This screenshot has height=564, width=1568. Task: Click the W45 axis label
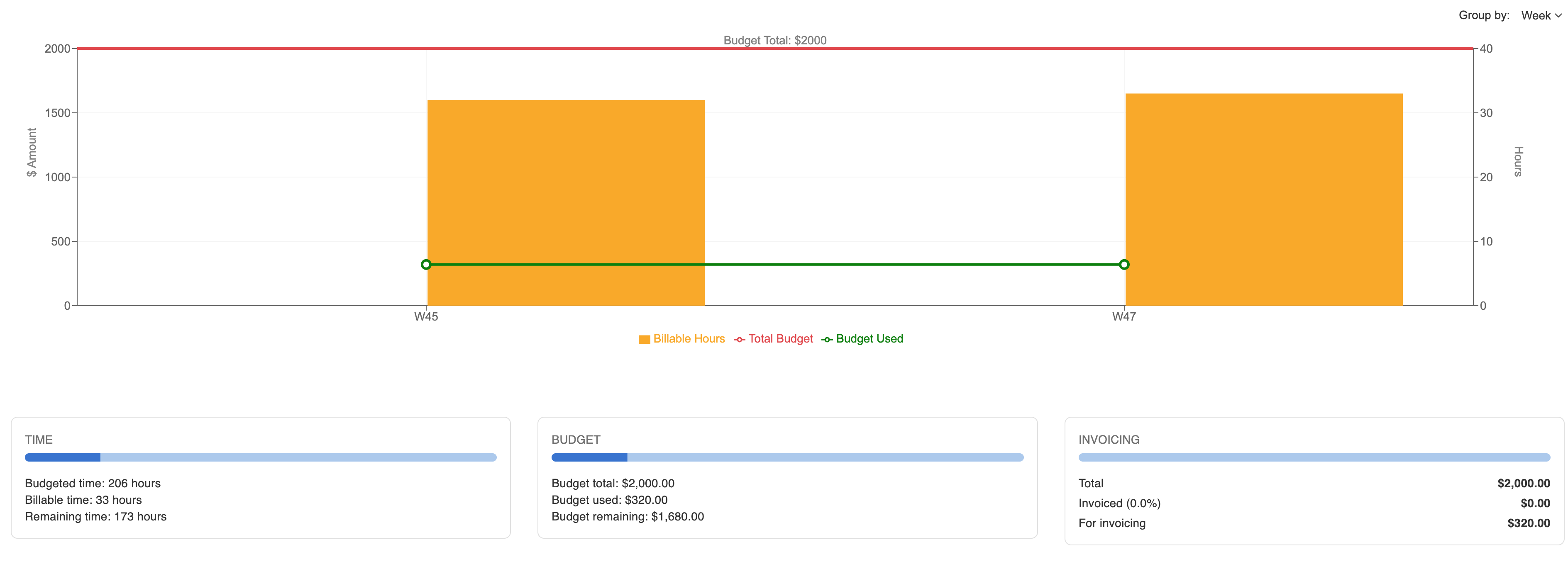coord(426,316)
